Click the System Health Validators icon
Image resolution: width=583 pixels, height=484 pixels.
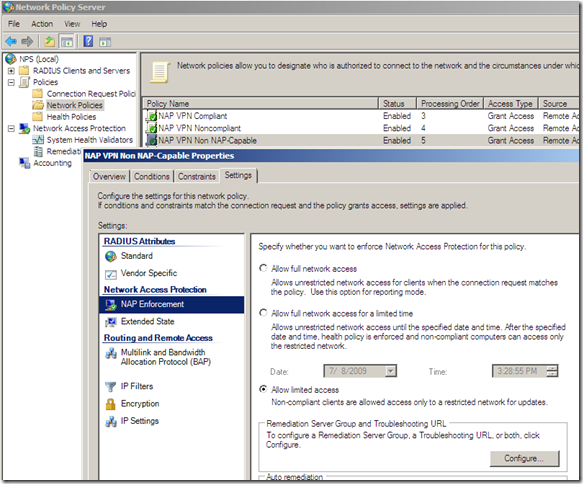(38, 140)
